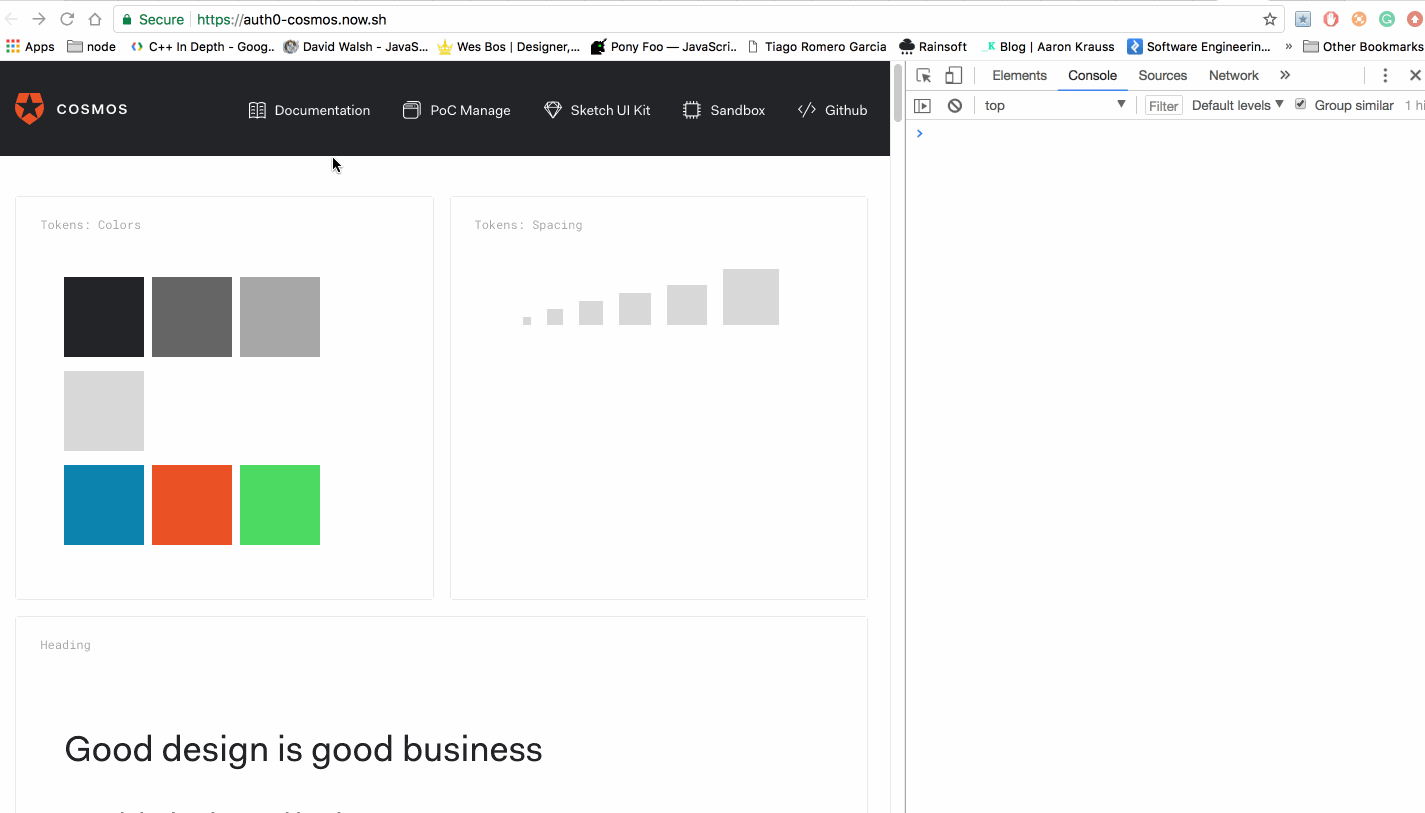Click the console Filter button
The width and height of the screenshot is (1425, 813).
coord(1163,105)
